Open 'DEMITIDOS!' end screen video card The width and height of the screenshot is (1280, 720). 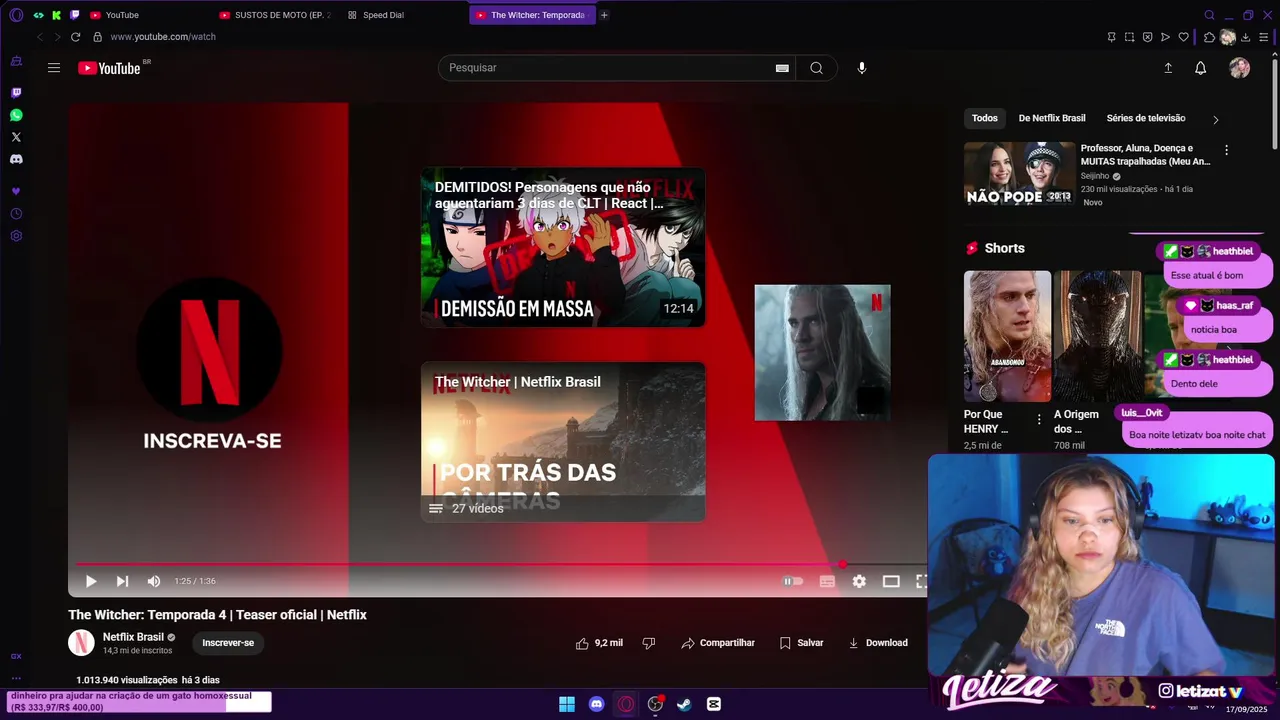click(563, 247)
